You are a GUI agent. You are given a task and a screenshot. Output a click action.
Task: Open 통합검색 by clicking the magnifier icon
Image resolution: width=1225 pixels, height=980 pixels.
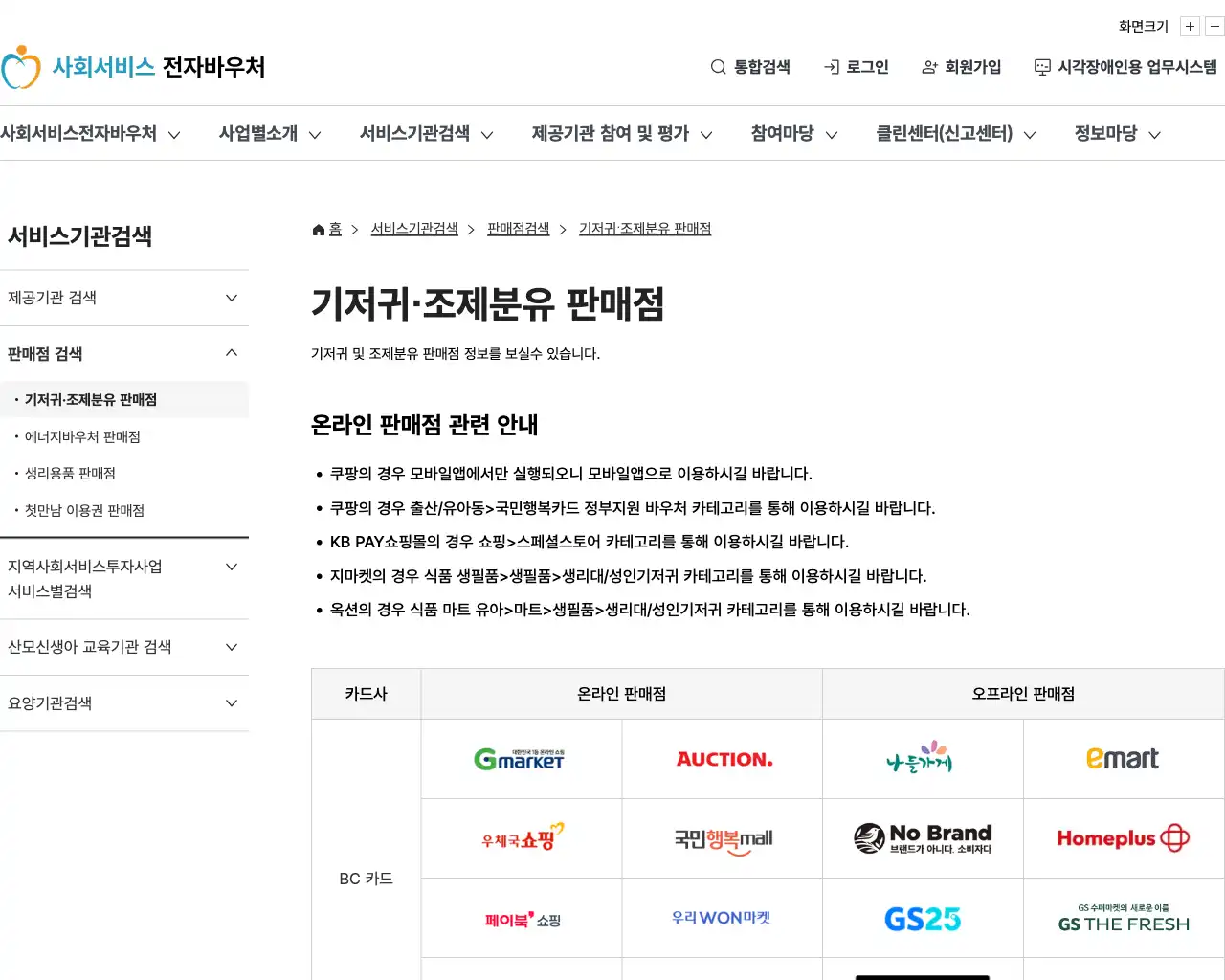coord(718,67)
